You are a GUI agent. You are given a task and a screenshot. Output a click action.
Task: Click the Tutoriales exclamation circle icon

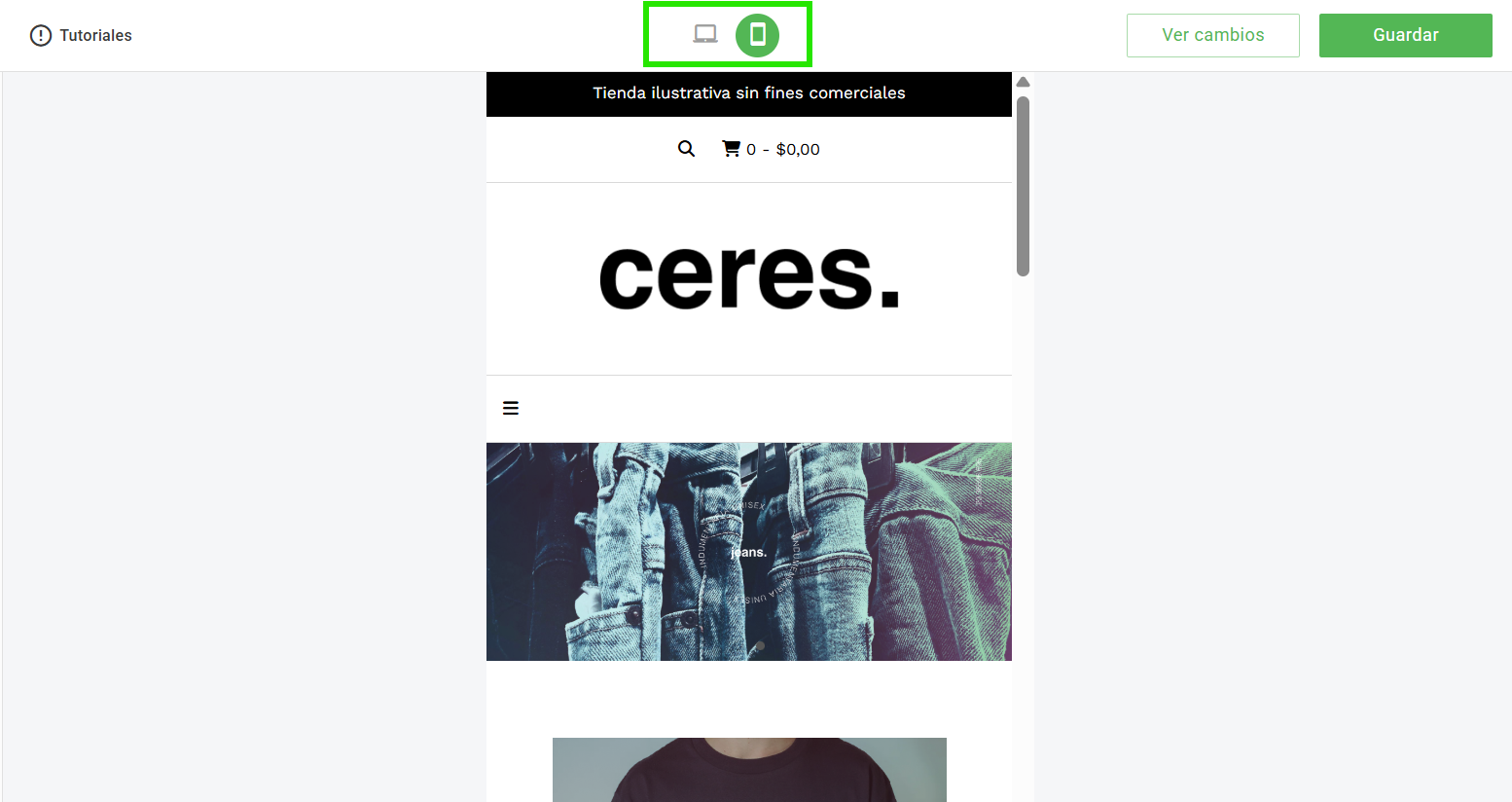coord(41,35)
